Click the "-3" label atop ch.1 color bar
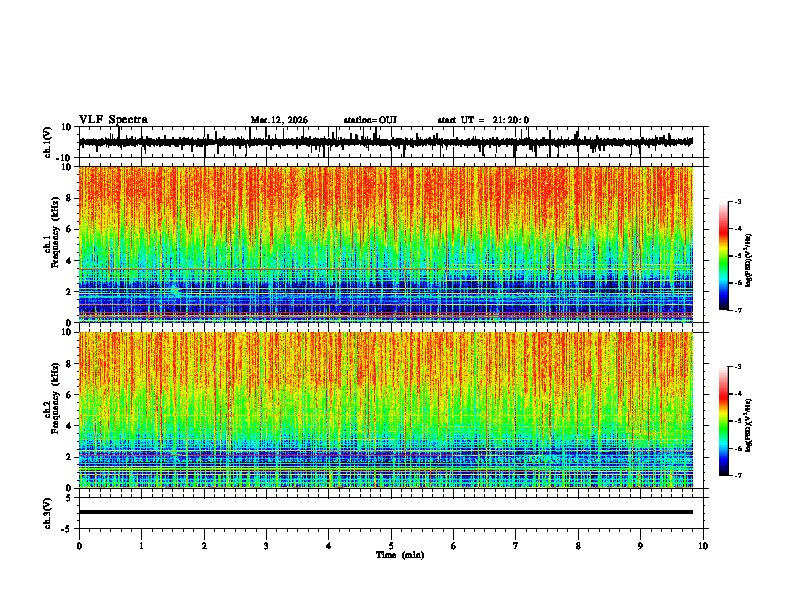 (737, 201)
